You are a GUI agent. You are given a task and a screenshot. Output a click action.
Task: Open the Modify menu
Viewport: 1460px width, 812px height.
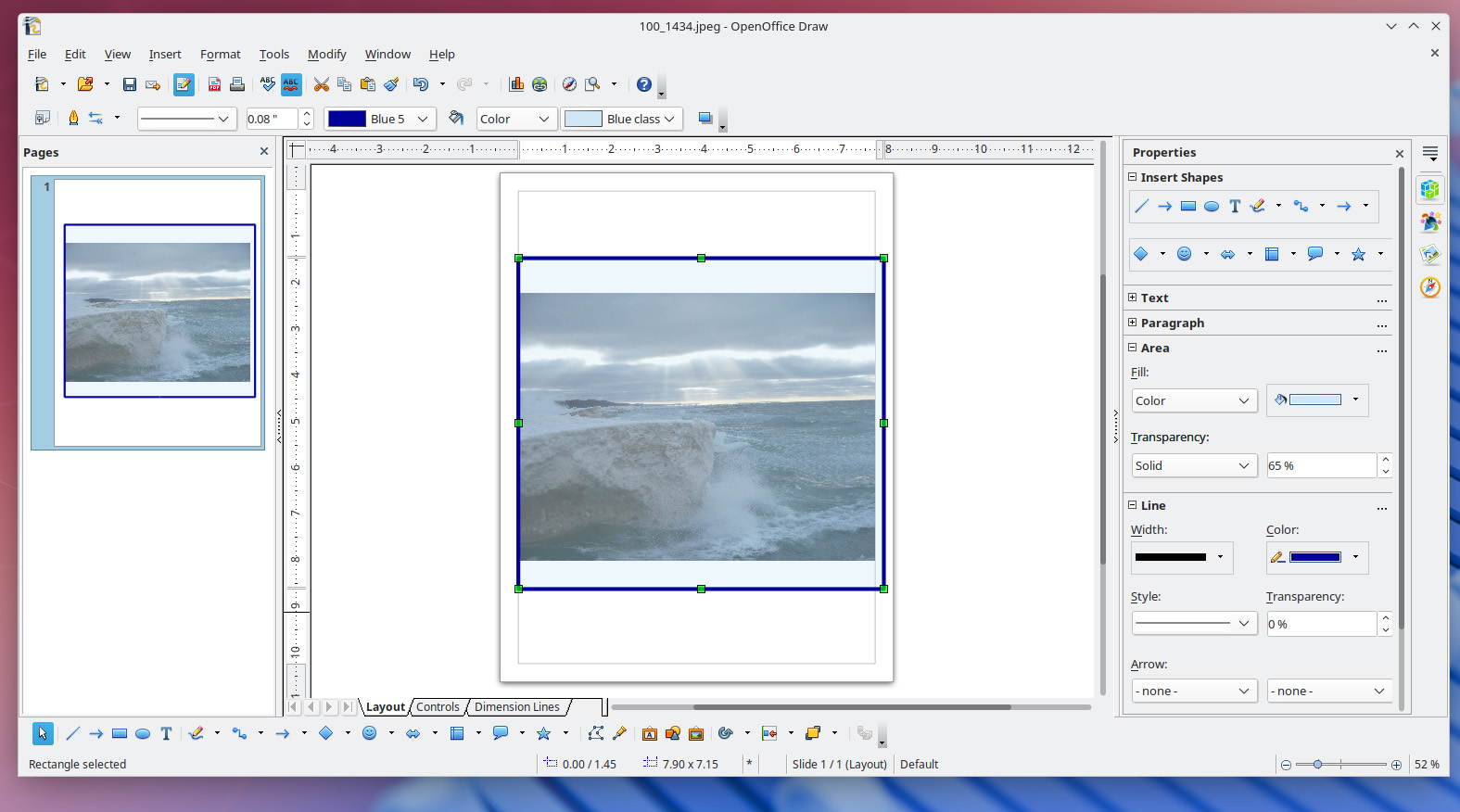326,55
